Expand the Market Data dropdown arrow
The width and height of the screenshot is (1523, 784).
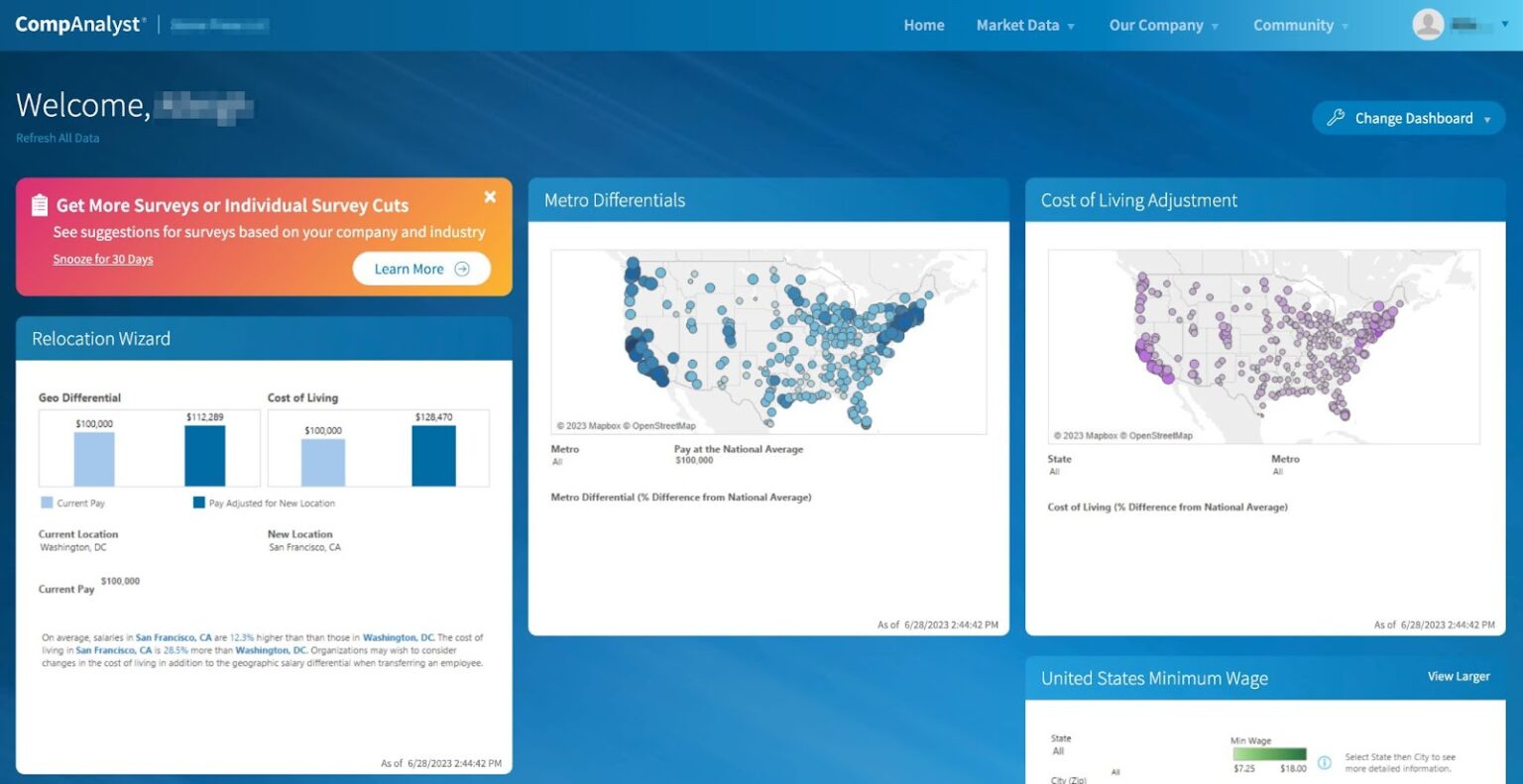1071,27
